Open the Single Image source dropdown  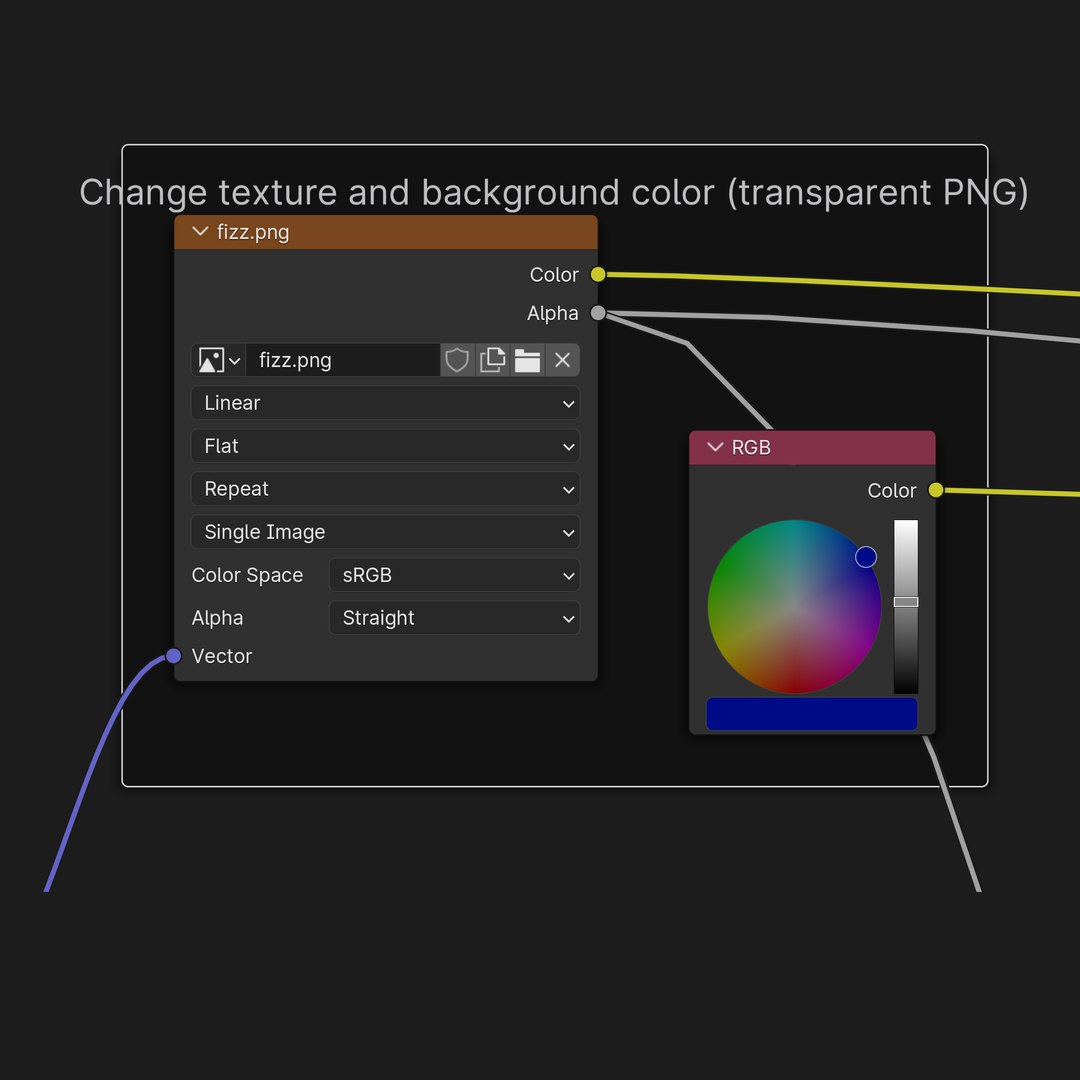click(385, 532)
